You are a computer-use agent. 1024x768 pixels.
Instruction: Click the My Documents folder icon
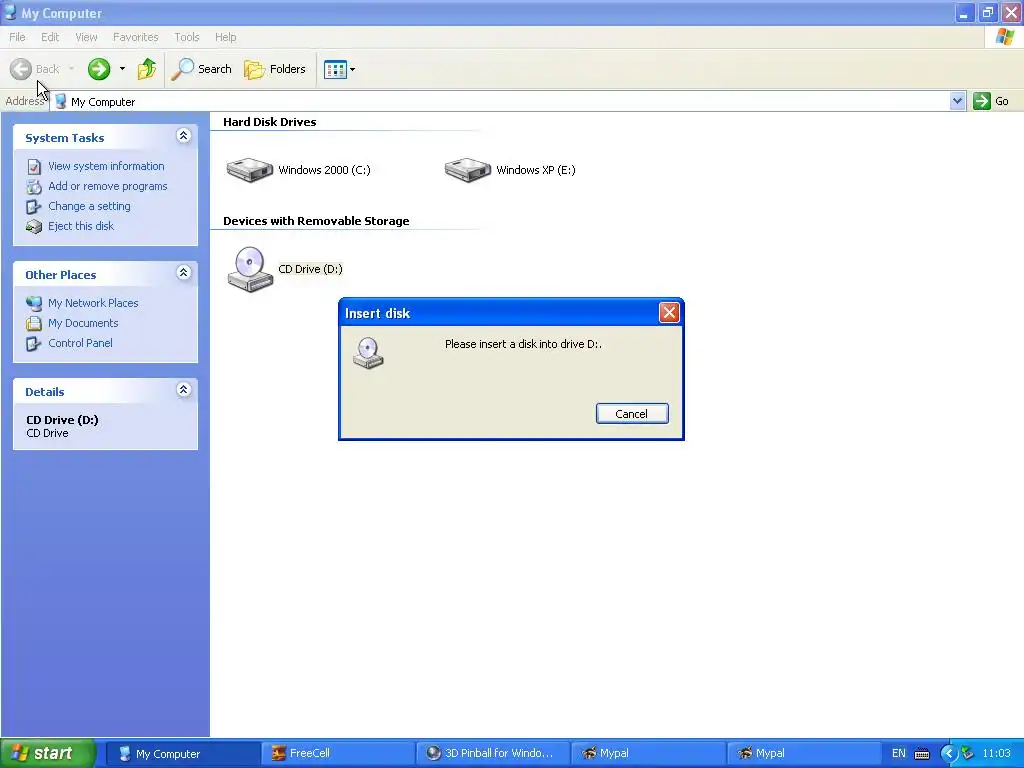[x=34, y=323]
